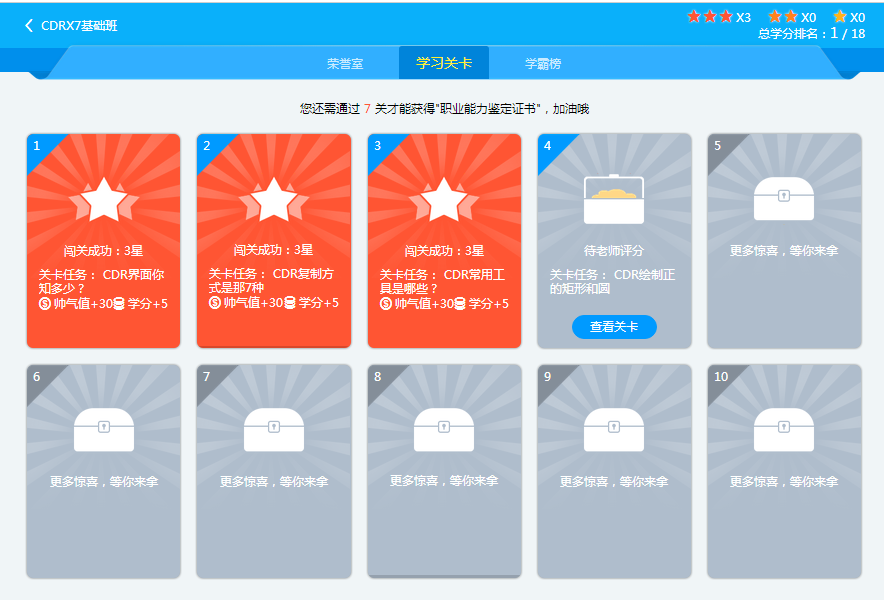Click the locked treasure chest on level 6
884x600 pixels.
point(104,429)
